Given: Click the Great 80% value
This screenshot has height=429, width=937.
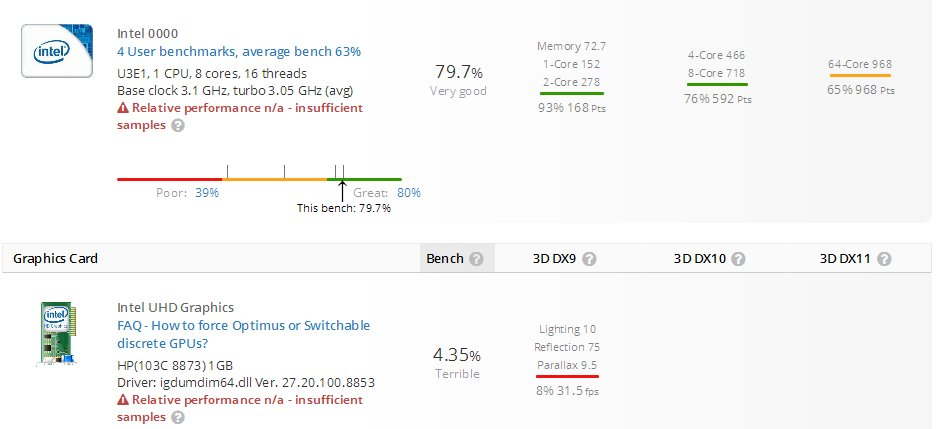Looking at the screenshot, I should click(409, 193).
